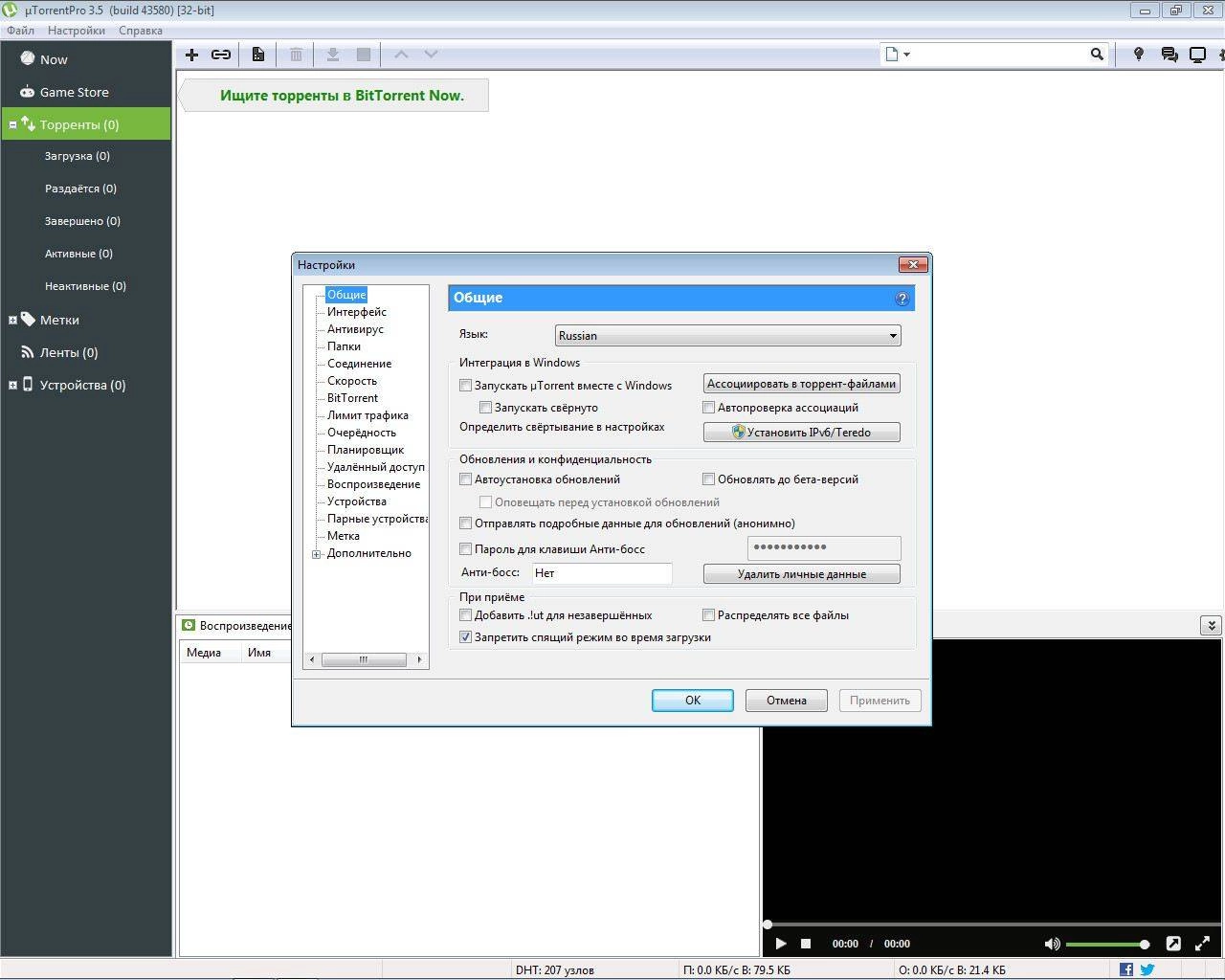Click the search magnifier icon on toolbar

pos(1097,54)
